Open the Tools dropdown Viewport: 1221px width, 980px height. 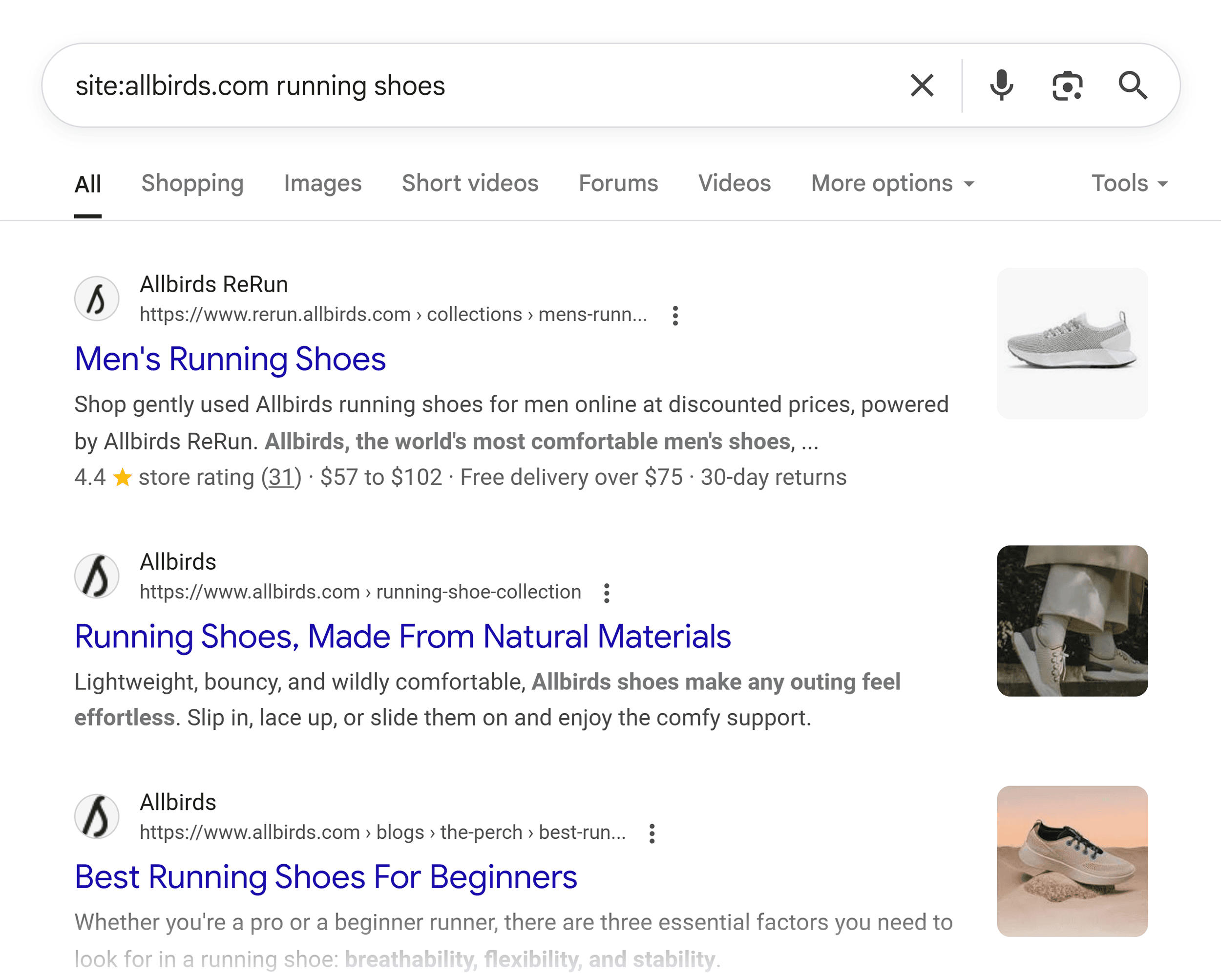point(1130,184)
